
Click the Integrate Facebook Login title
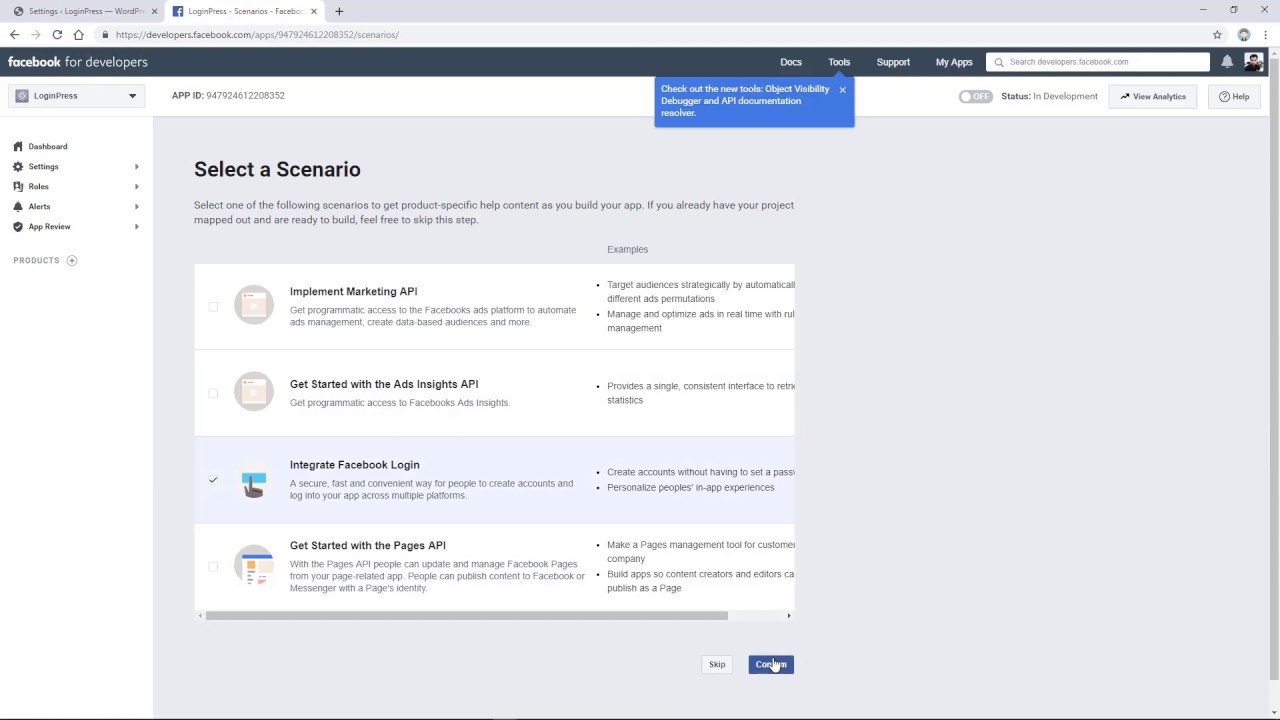[x=355, y=465]
